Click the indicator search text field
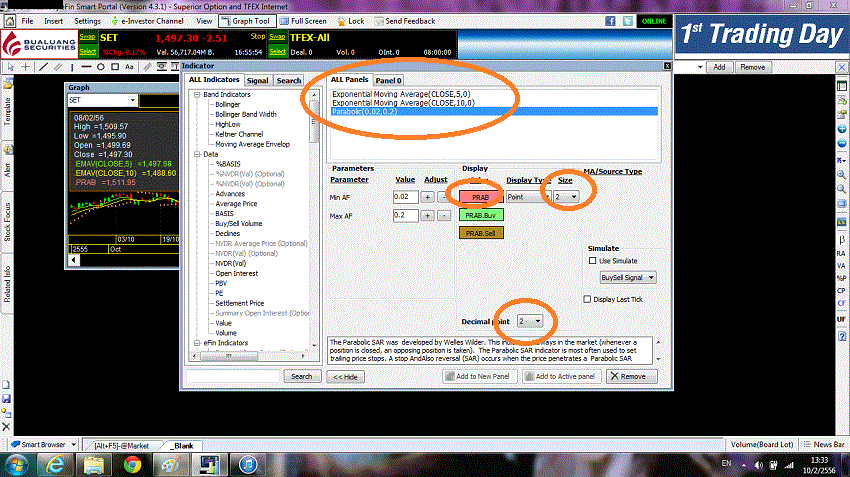 [x=233, y=376]
